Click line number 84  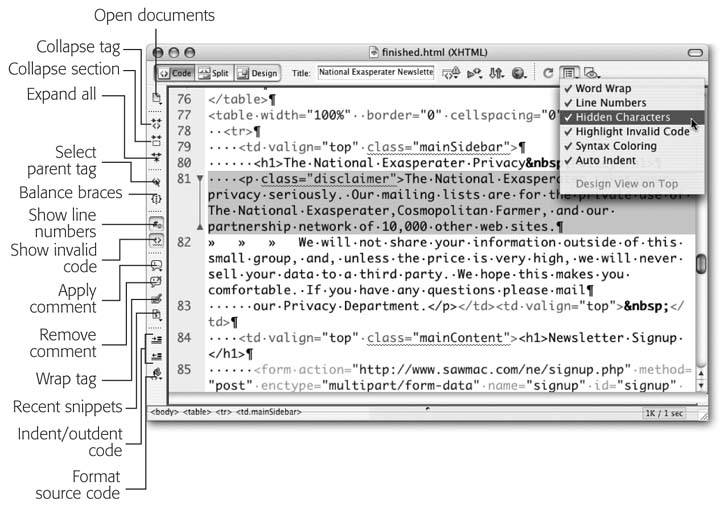click(184, 338)
